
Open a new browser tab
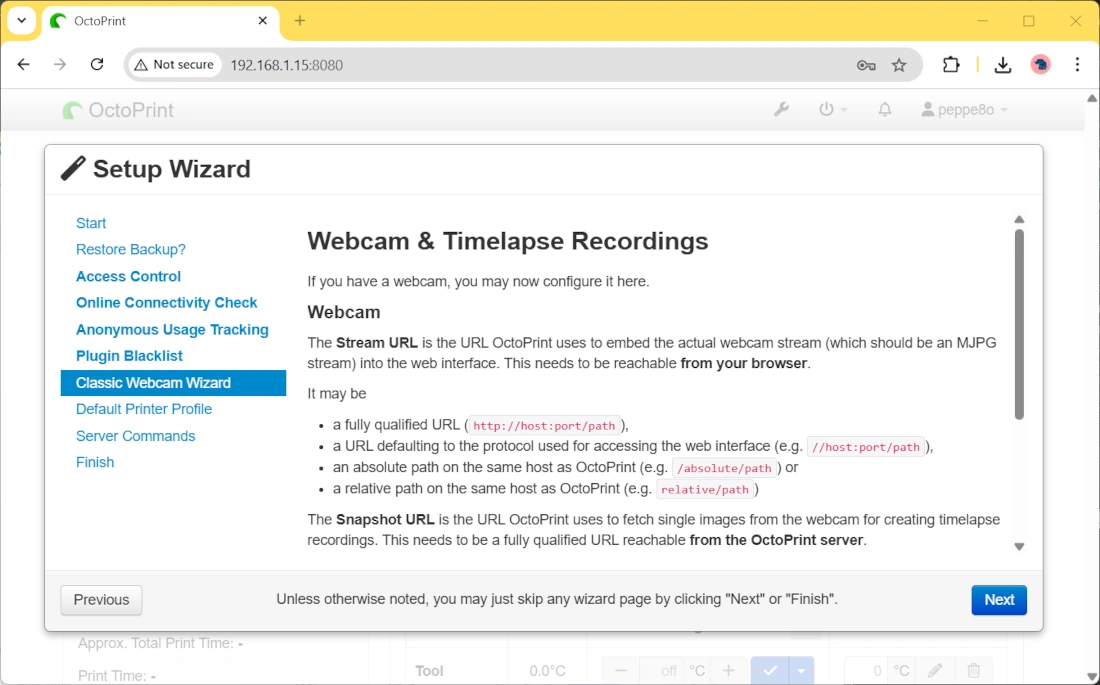coord(300,21)
